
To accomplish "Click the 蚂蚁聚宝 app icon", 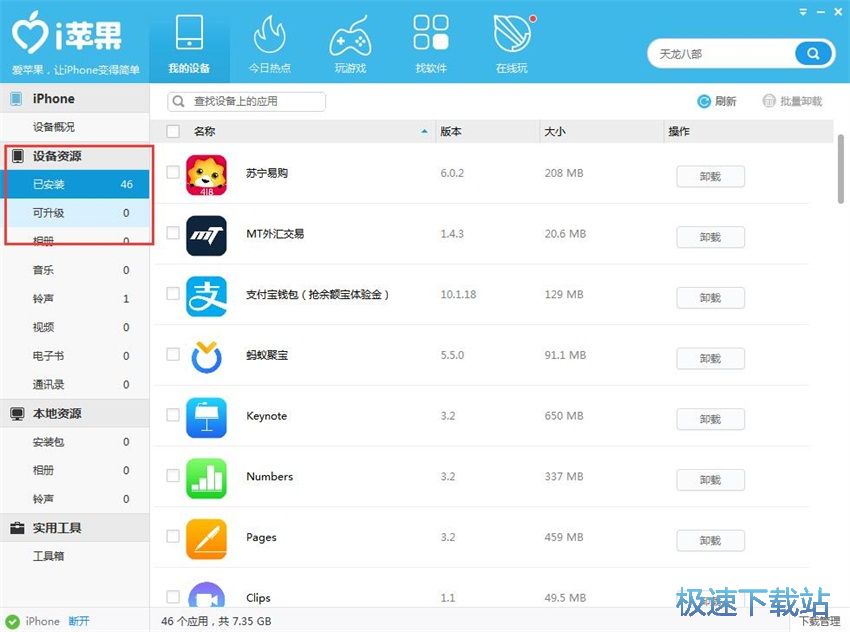I will point(207,357).
